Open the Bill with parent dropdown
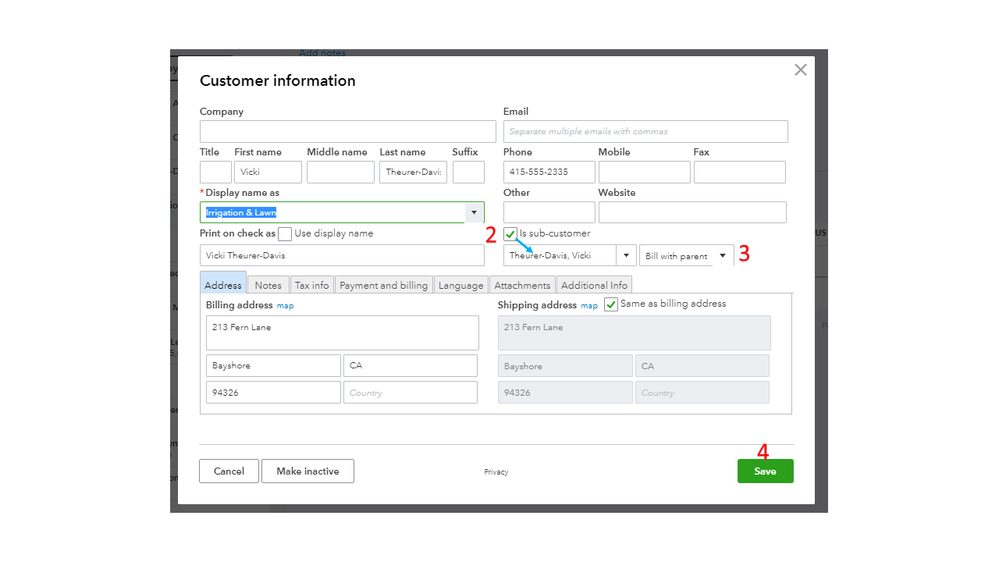The image size is (999, 562). point(686,256)
